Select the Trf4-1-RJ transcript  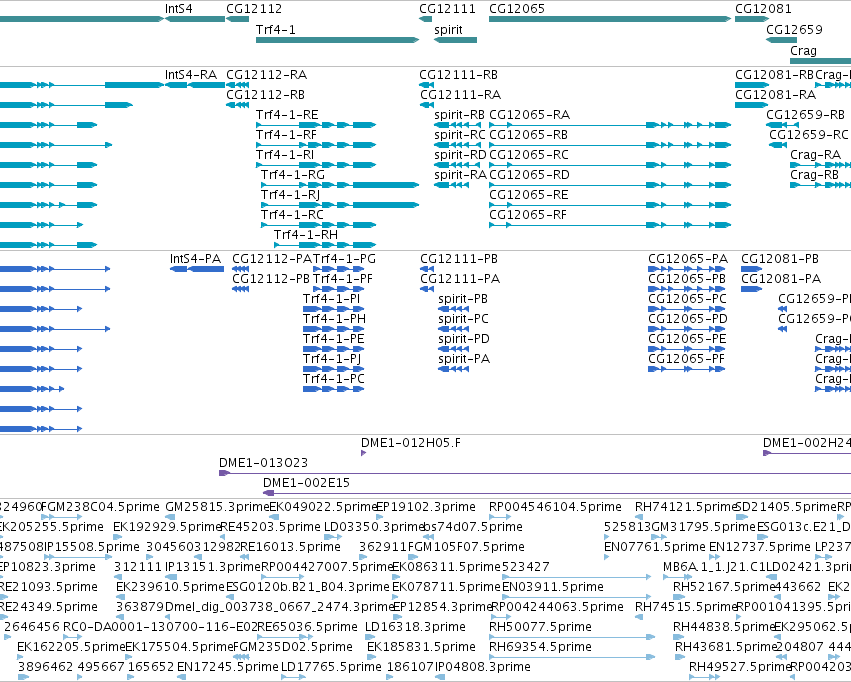point(340,205)
